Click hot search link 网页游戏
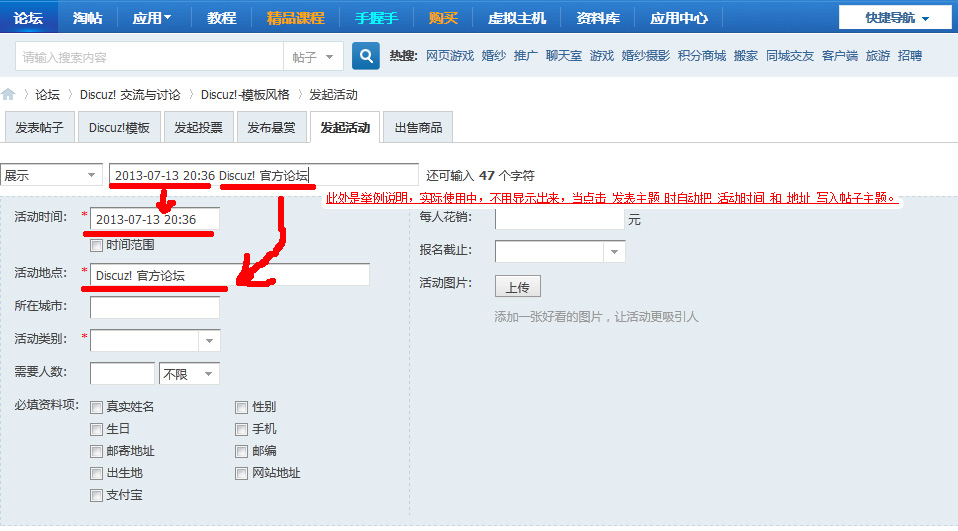This screenshot has width=958, height=531. pos(450,56)
